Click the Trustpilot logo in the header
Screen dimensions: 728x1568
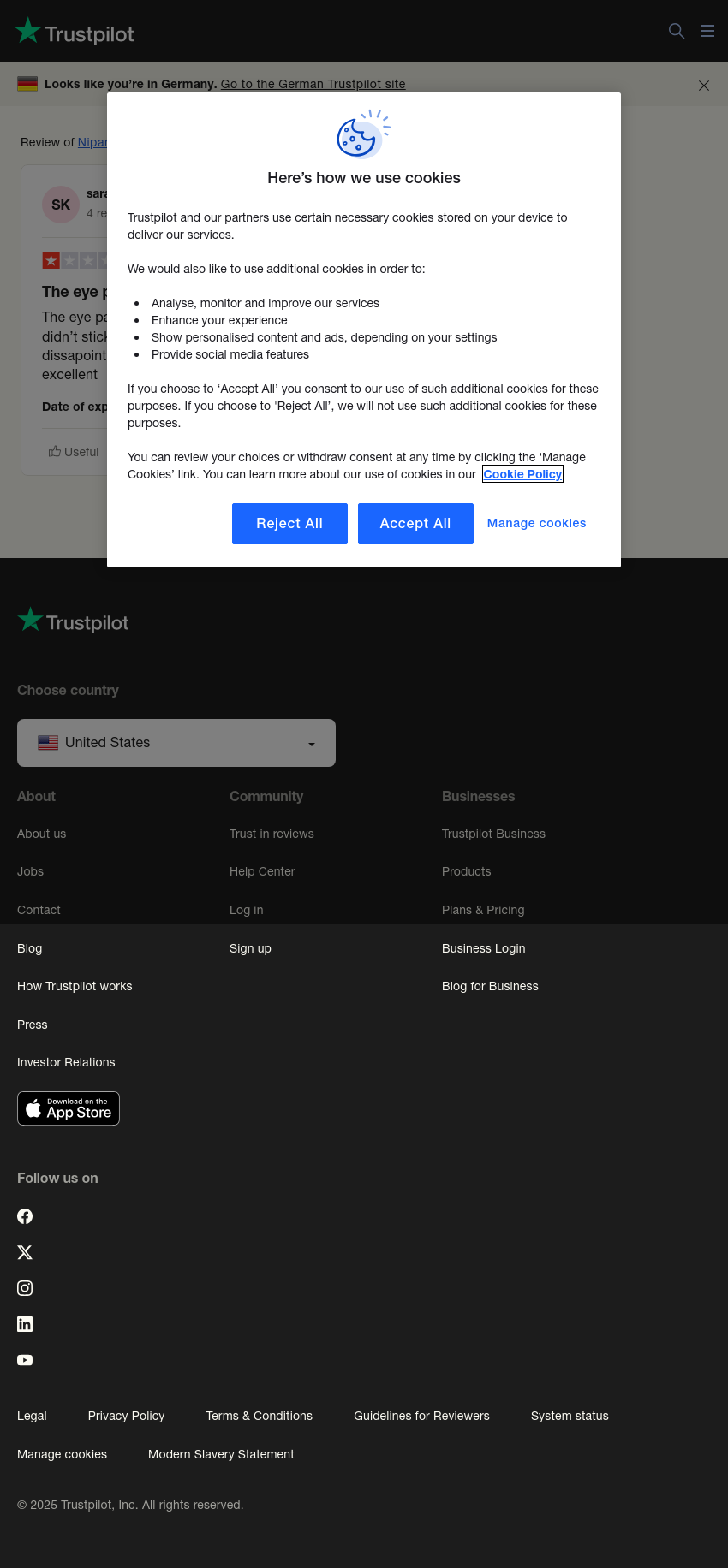[74, 32]
